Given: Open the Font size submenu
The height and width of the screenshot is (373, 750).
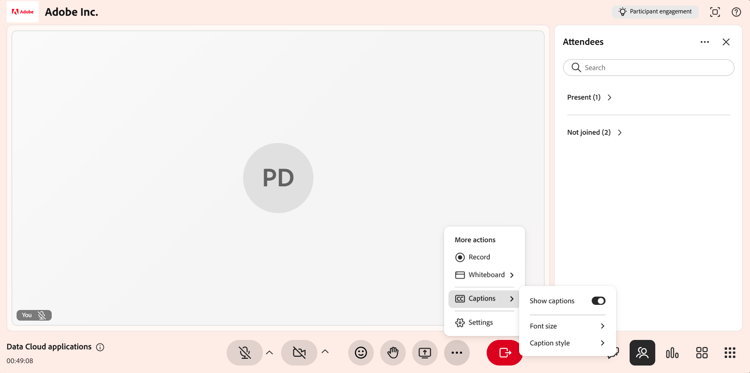Looking at the screenshot, I should tap(567, 326).
